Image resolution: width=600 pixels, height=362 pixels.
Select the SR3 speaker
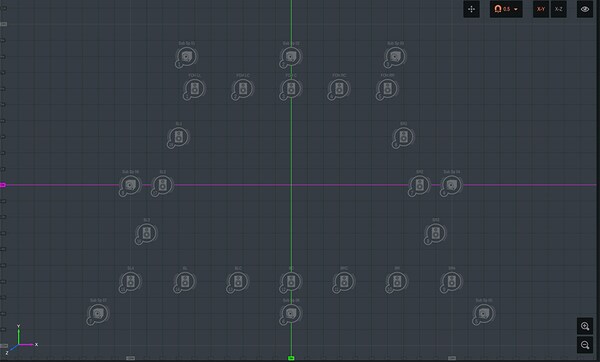point(435,233)
